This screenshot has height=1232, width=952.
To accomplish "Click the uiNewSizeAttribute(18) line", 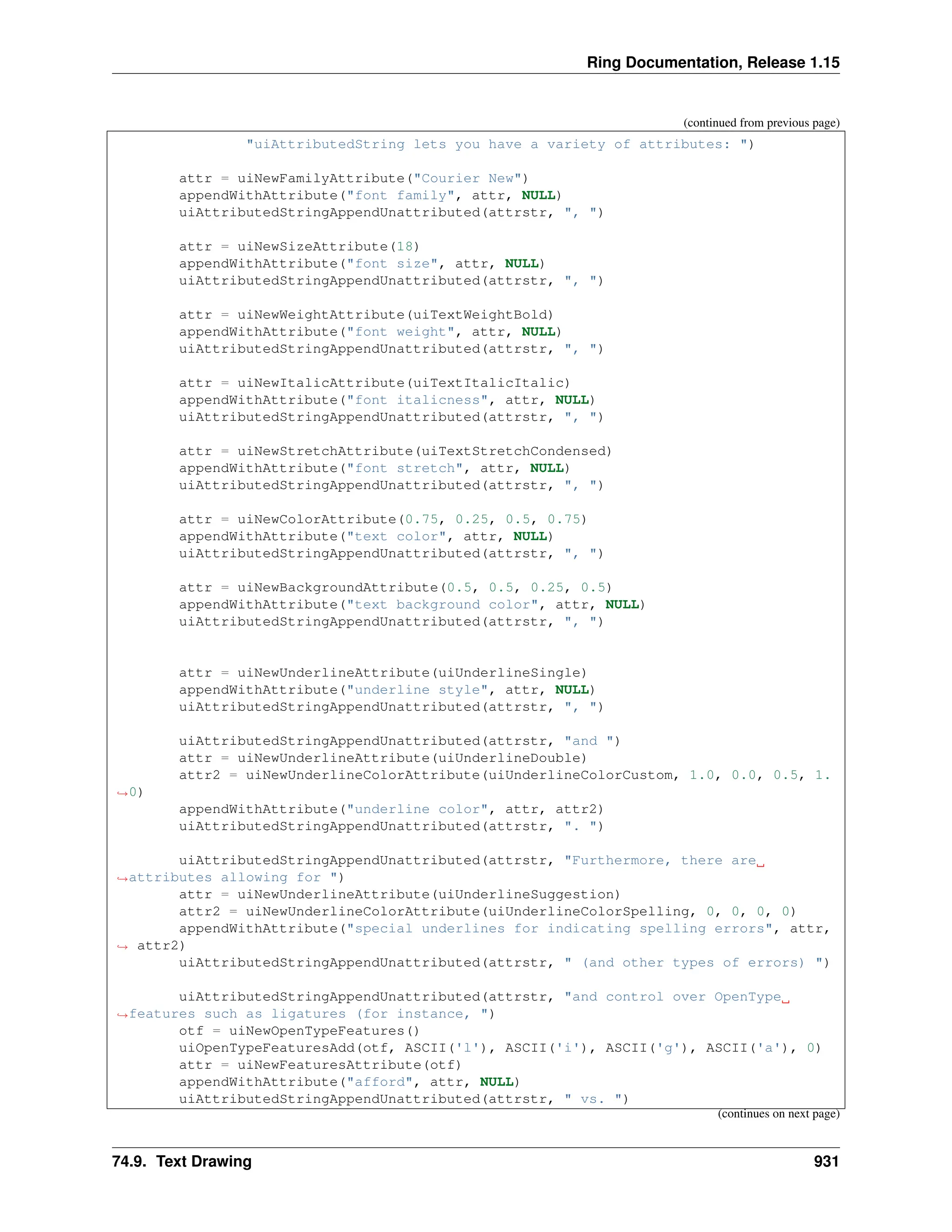I will point(299,247).
